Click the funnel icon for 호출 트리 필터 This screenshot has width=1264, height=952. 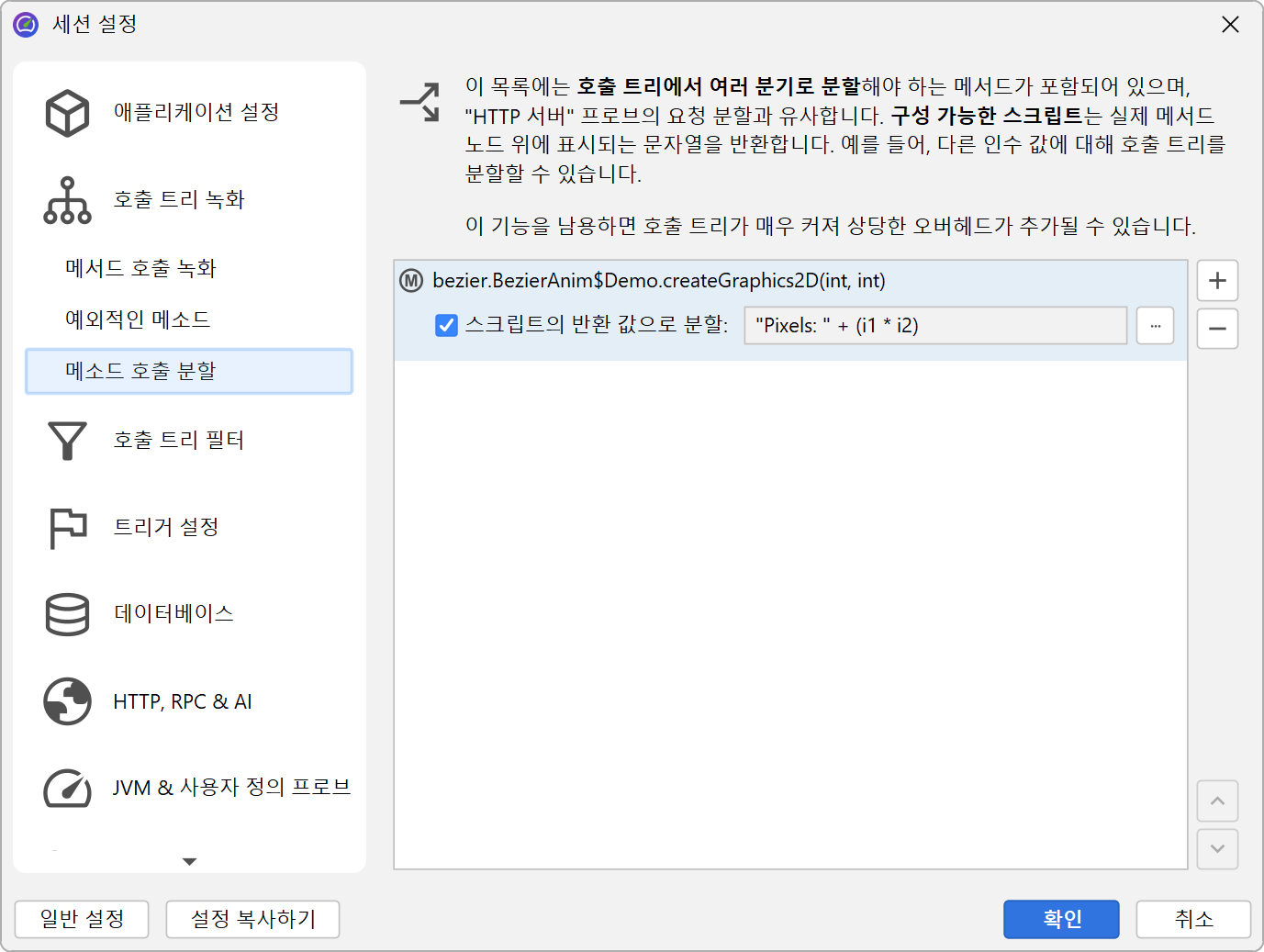67,441
